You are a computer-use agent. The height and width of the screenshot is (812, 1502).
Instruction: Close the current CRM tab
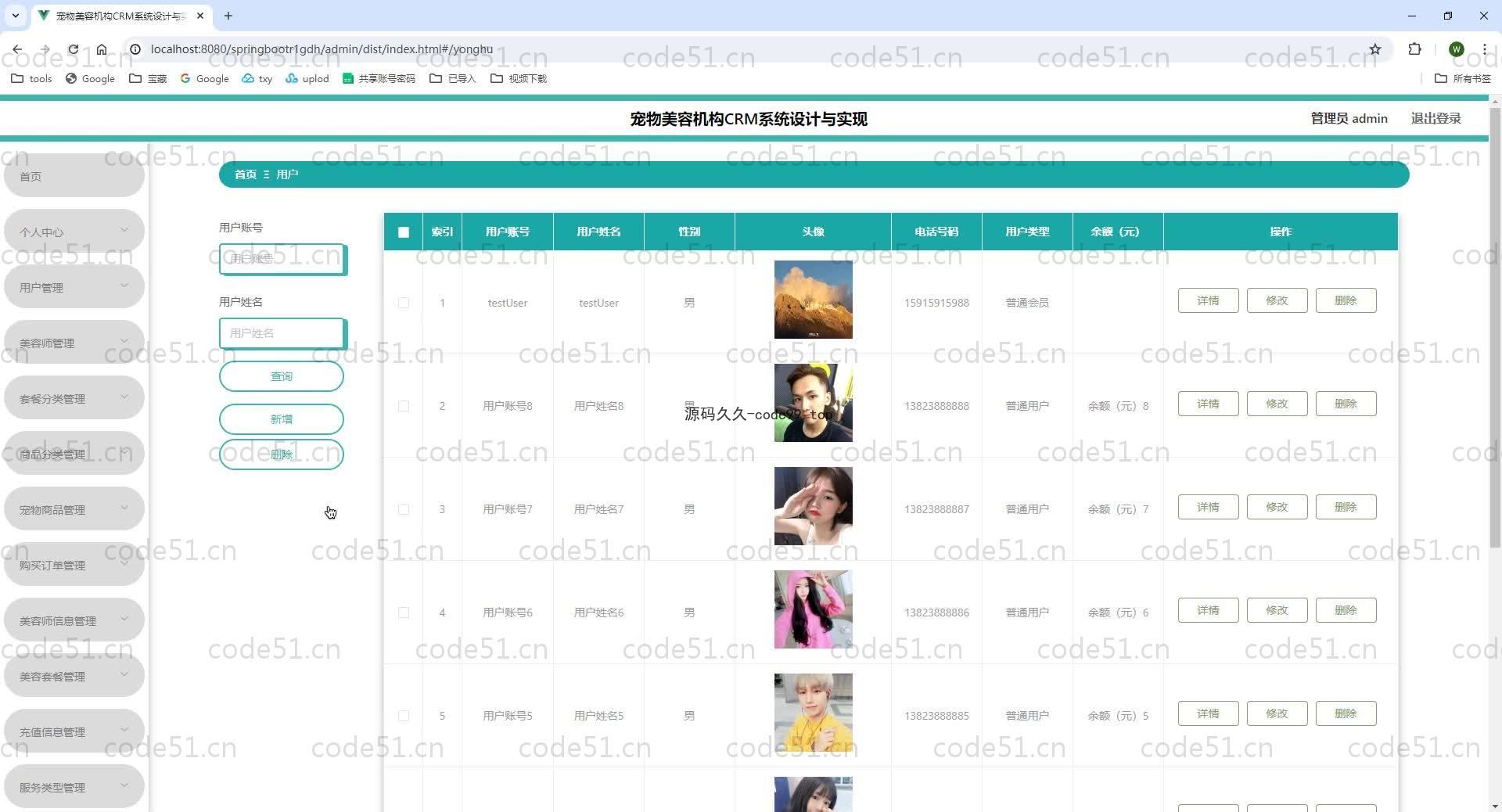click(x=200, y=16)
